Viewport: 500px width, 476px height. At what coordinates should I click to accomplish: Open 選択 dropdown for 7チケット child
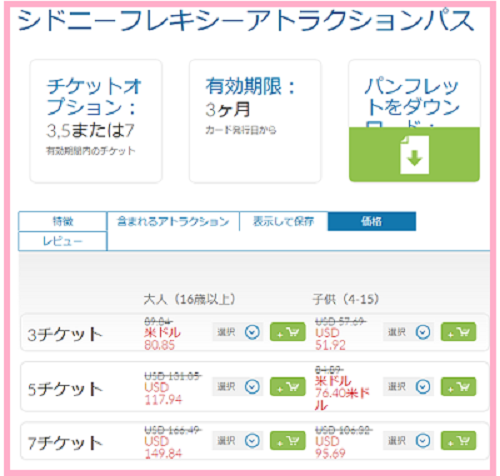point(408,441)
